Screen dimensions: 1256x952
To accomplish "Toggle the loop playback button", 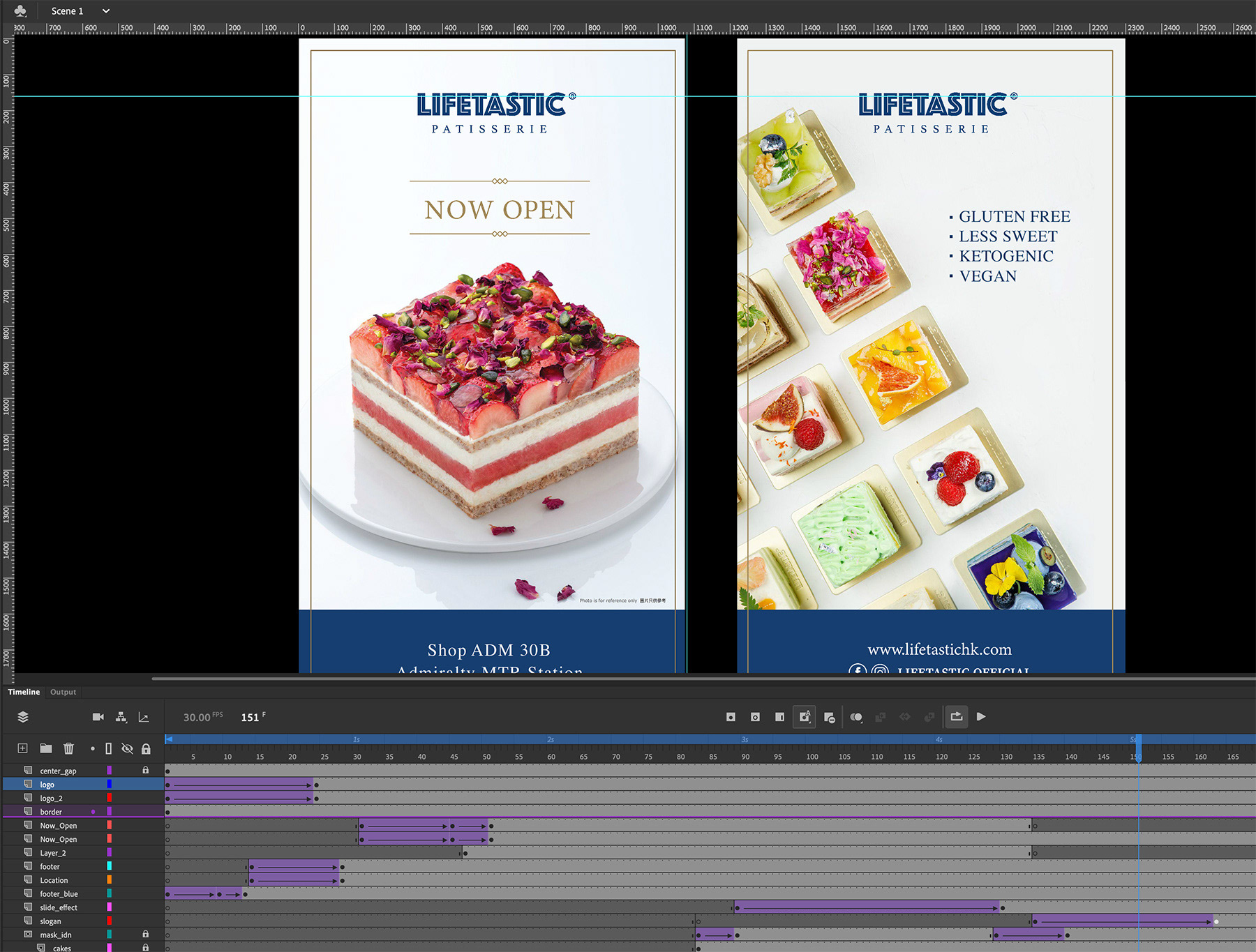I will (x=957, y=717).
